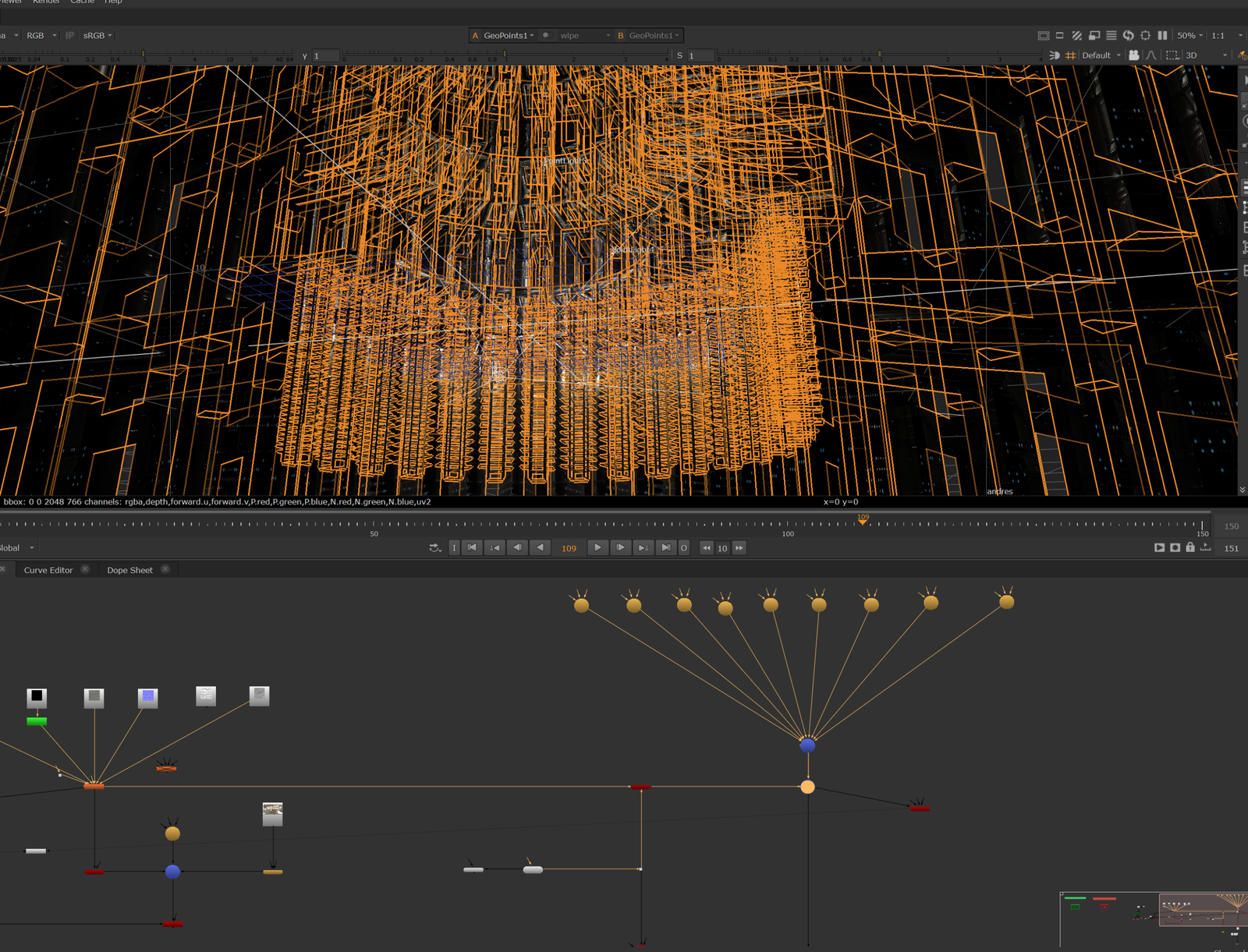Viewport: 1248px width, 952px height.
Task: Open the 3D view mode dropdown
Action: tap(1206, 55)
